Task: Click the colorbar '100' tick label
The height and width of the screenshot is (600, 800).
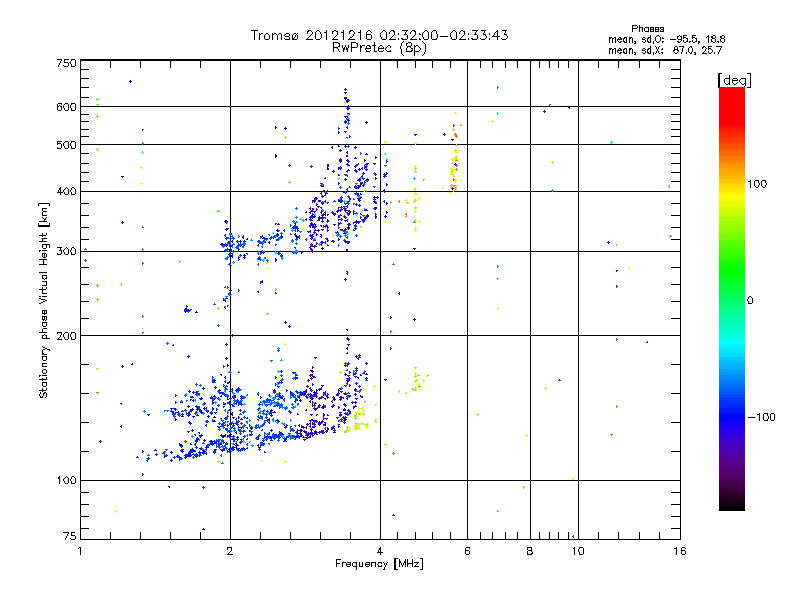Action: (x=757, y=184)
